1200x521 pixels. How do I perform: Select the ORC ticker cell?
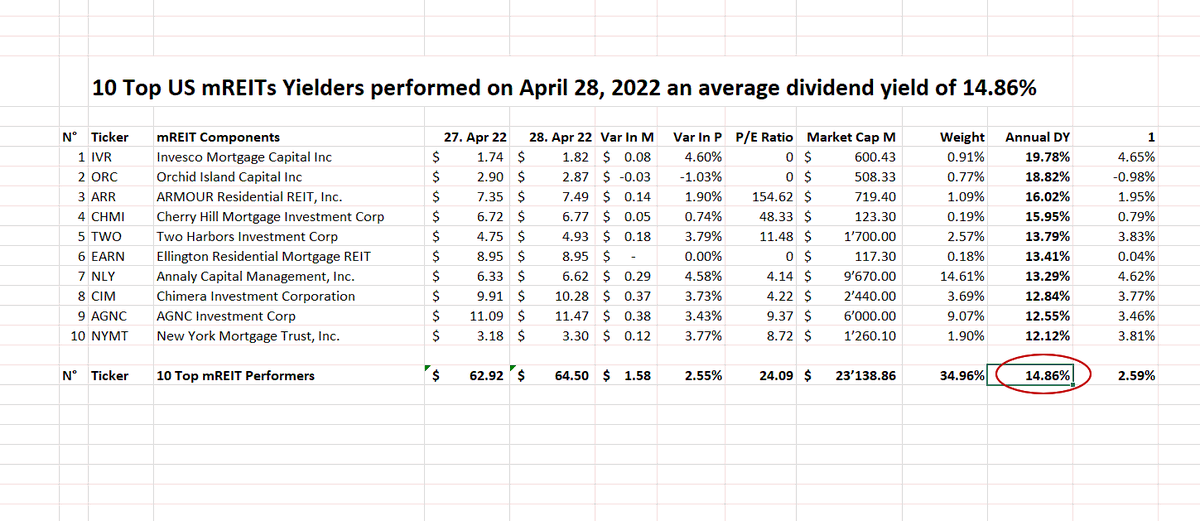coord(106,176)
